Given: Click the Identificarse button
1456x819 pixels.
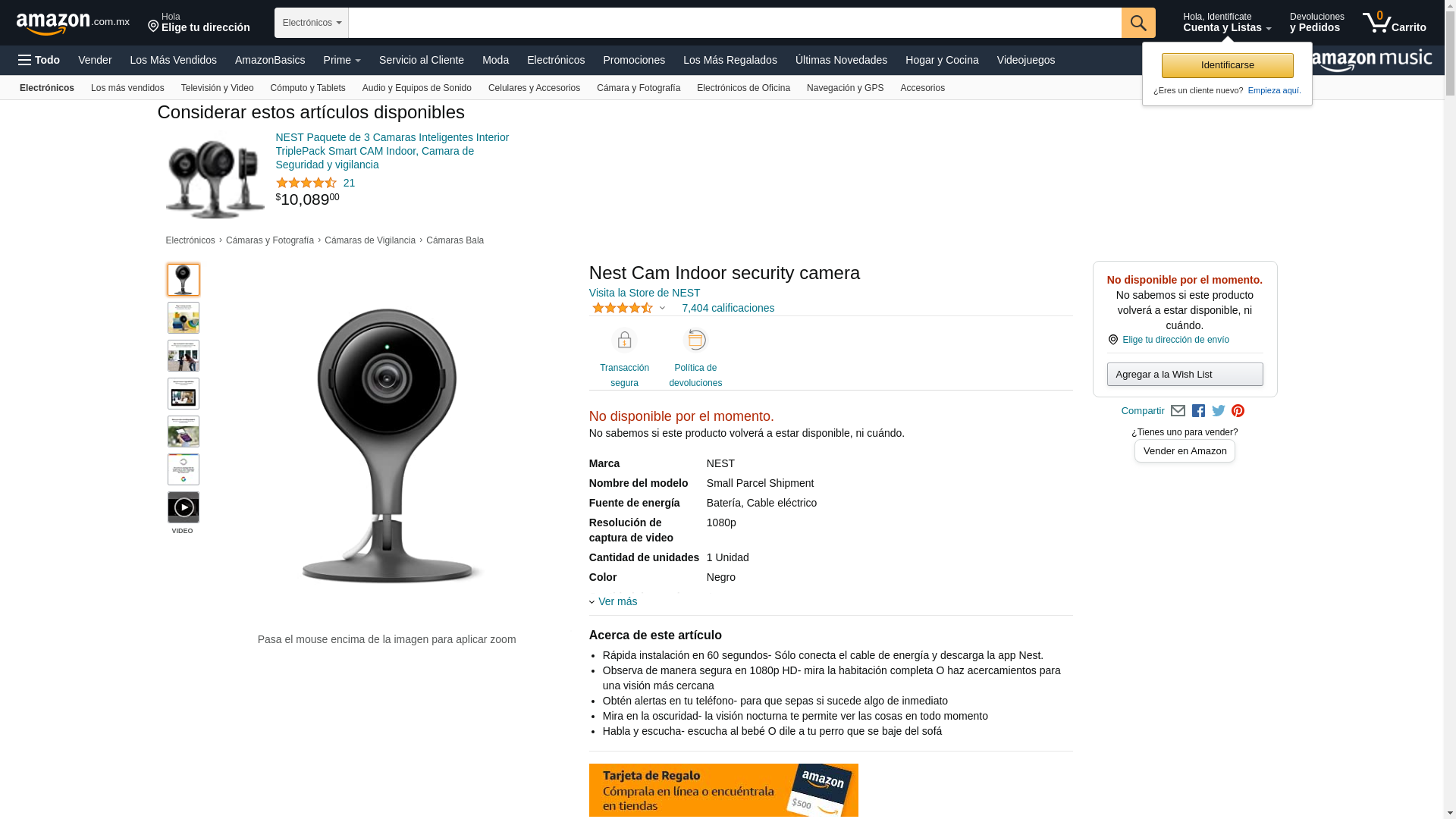Looking at the screenshot, I should 1227,65.
